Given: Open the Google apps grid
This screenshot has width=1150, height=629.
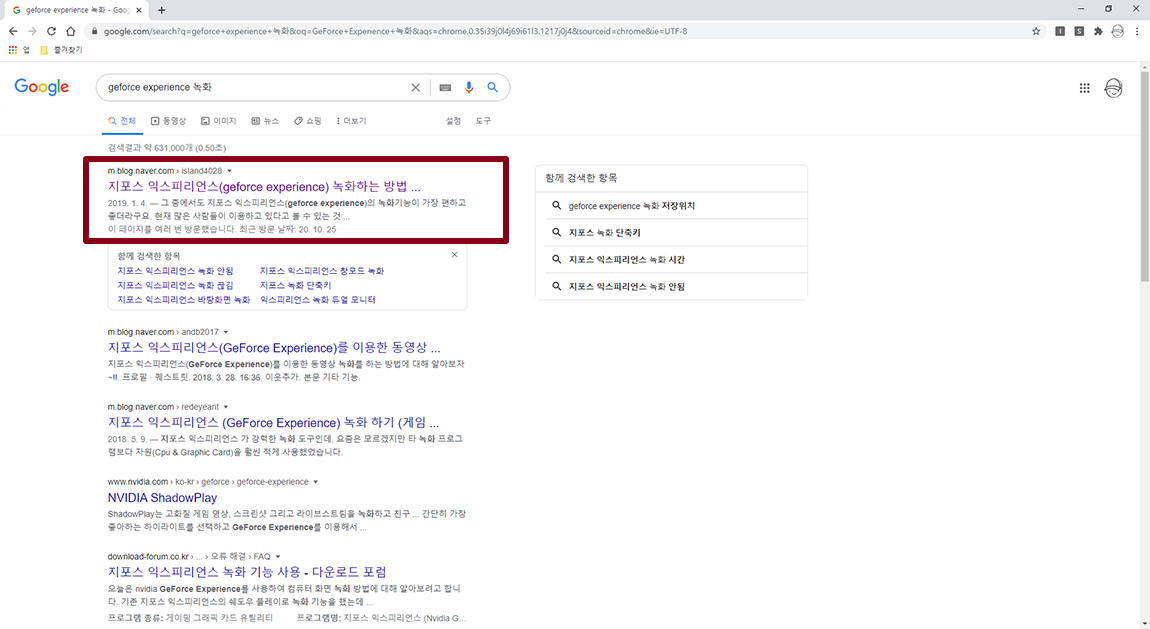Looking at the screenshot, I should pyautogui.click(x=1084, y=88).
